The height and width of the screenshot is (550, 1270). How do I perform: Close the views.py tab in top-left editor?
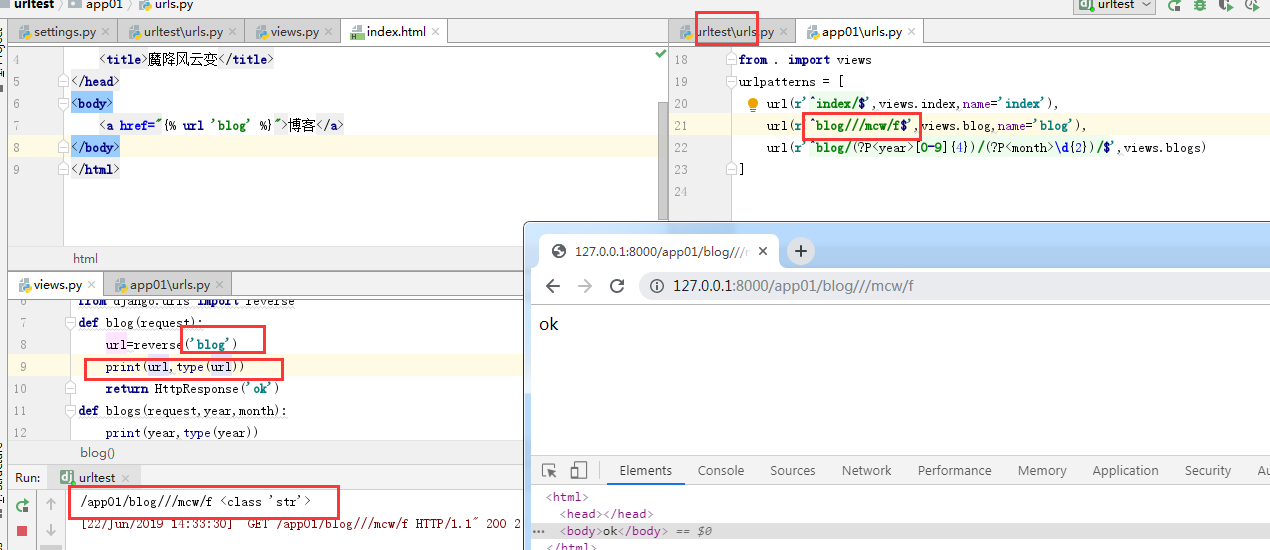pos(330,32)
